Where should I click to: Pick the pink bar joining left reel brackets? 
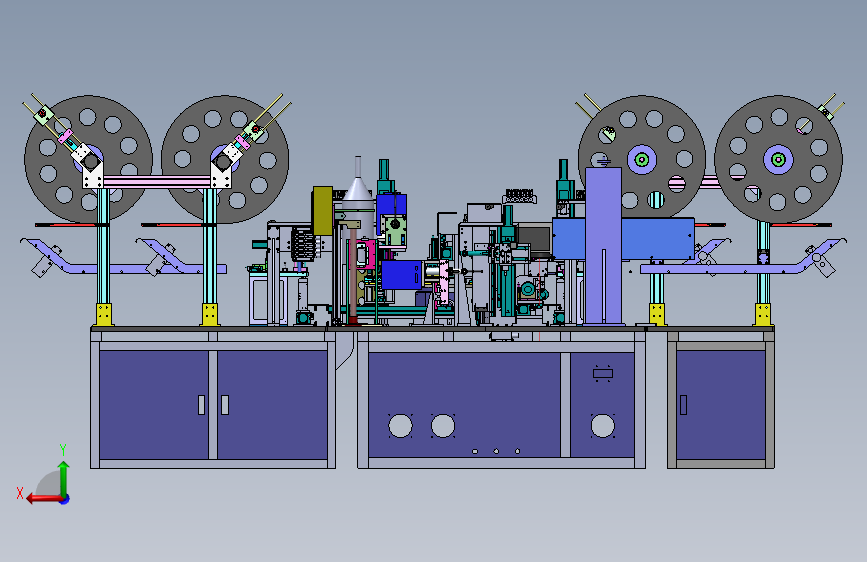pos(156,182)
